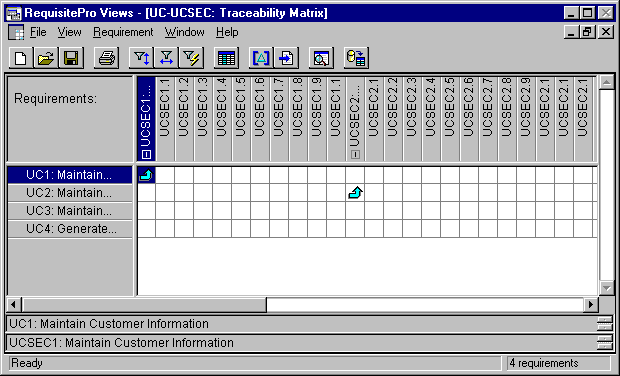Expand the UCSEC1 description pane handle
The image size is (620, 376).
(605, 343)
